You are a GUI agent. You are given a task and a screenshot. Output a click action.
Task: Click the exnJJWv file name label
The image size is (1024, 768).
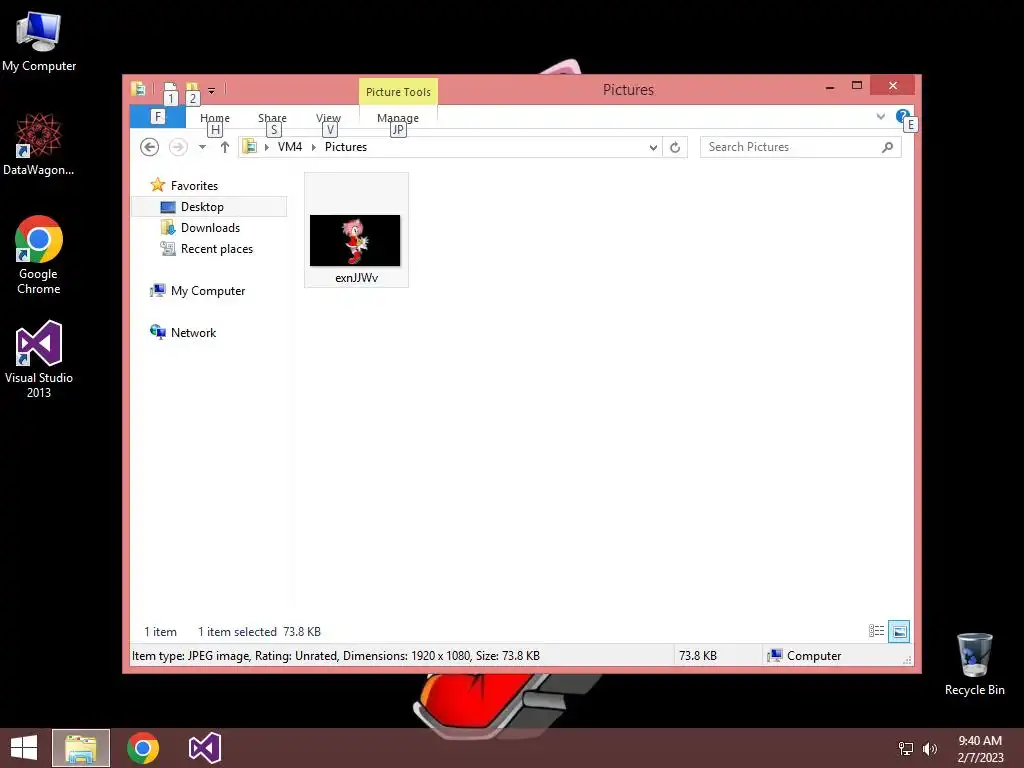coord(357,278)
